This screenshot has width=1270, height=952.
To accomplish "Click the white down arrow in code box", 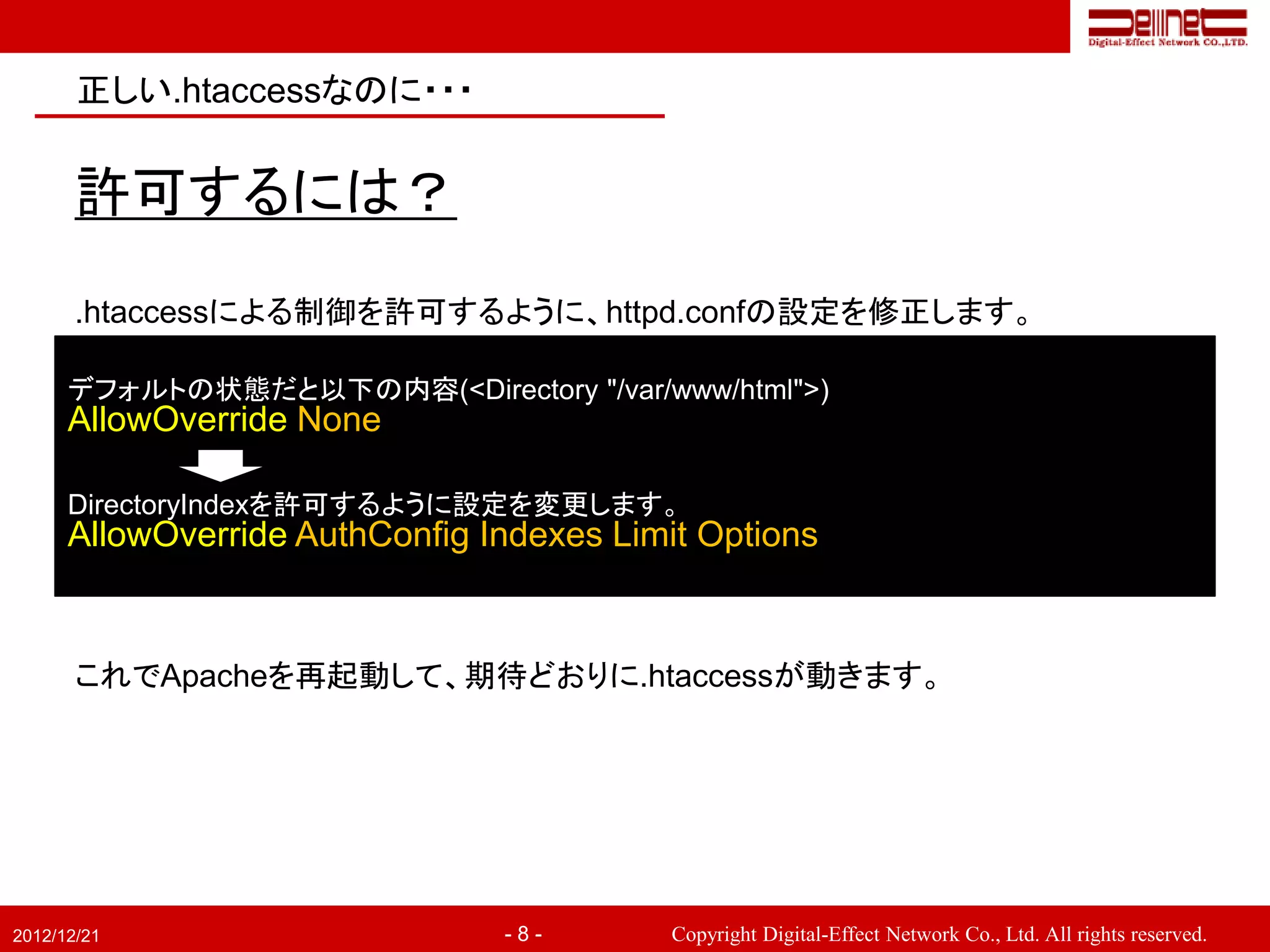I will tap(220, 465).
